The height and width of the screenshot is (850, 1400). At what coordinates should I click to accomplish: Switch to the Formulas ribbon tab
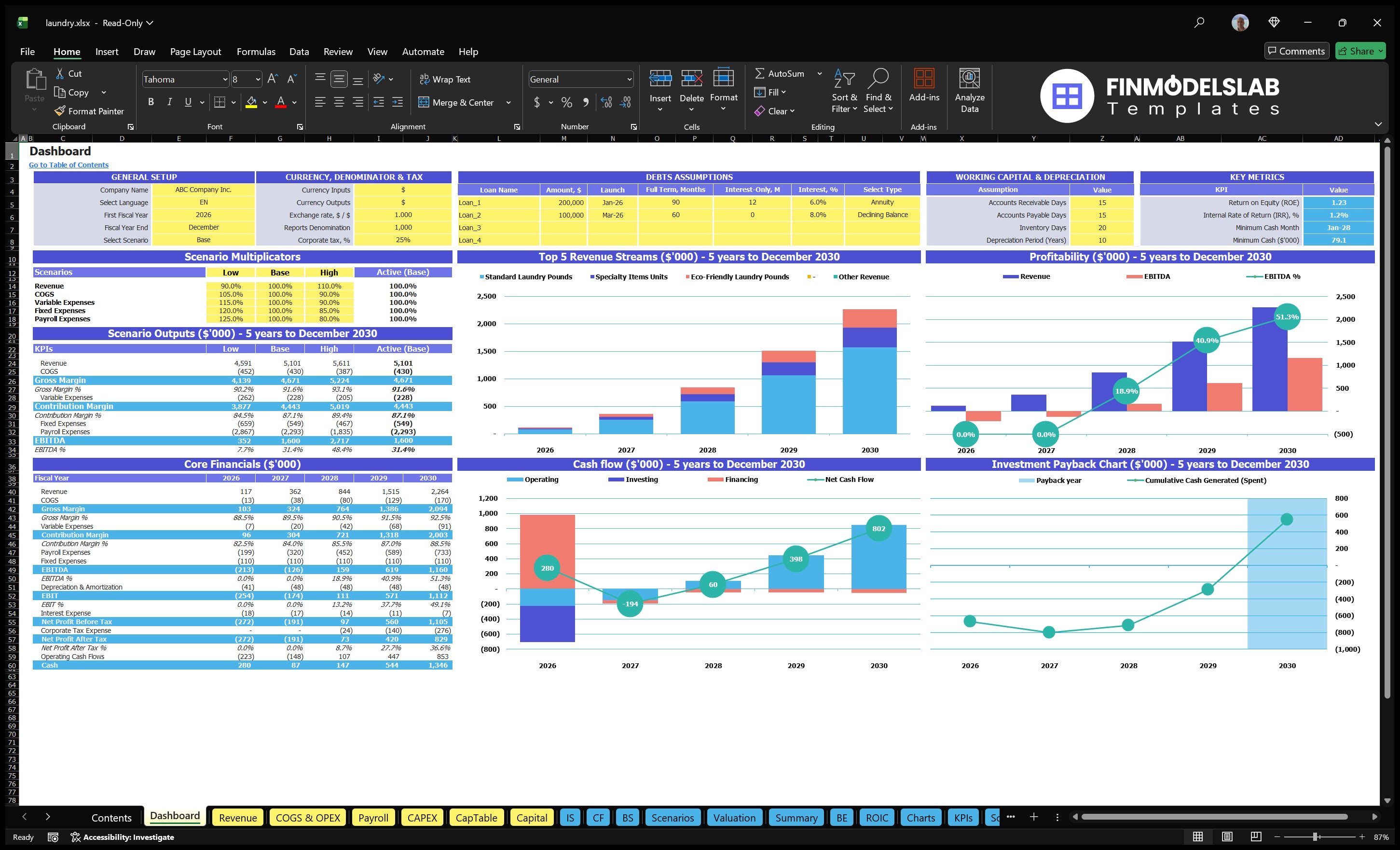(x=256, y=52)
